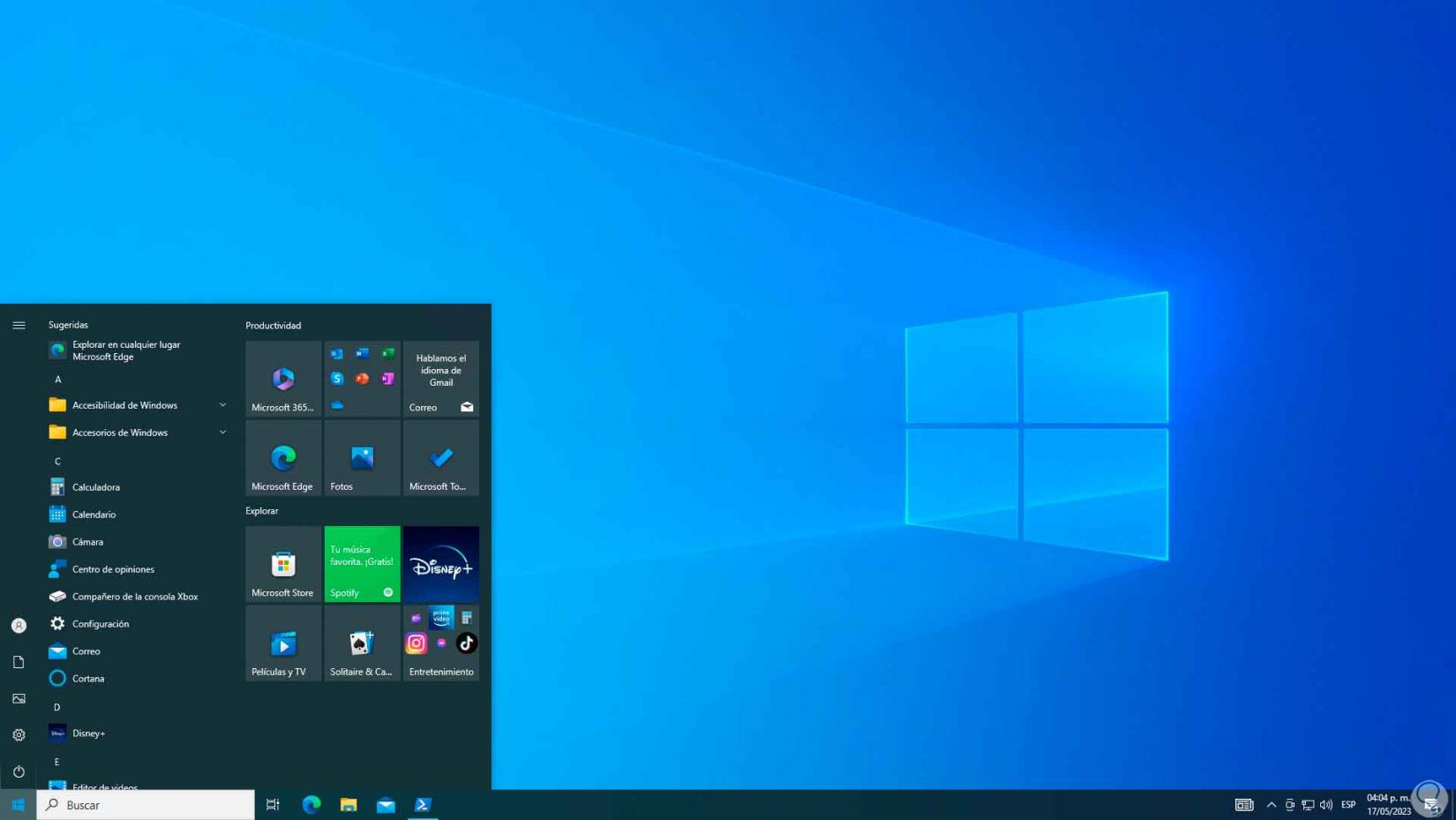The image size is (1456, 820).
Task: Click the Explorar group title
Action: pos(262,511)
